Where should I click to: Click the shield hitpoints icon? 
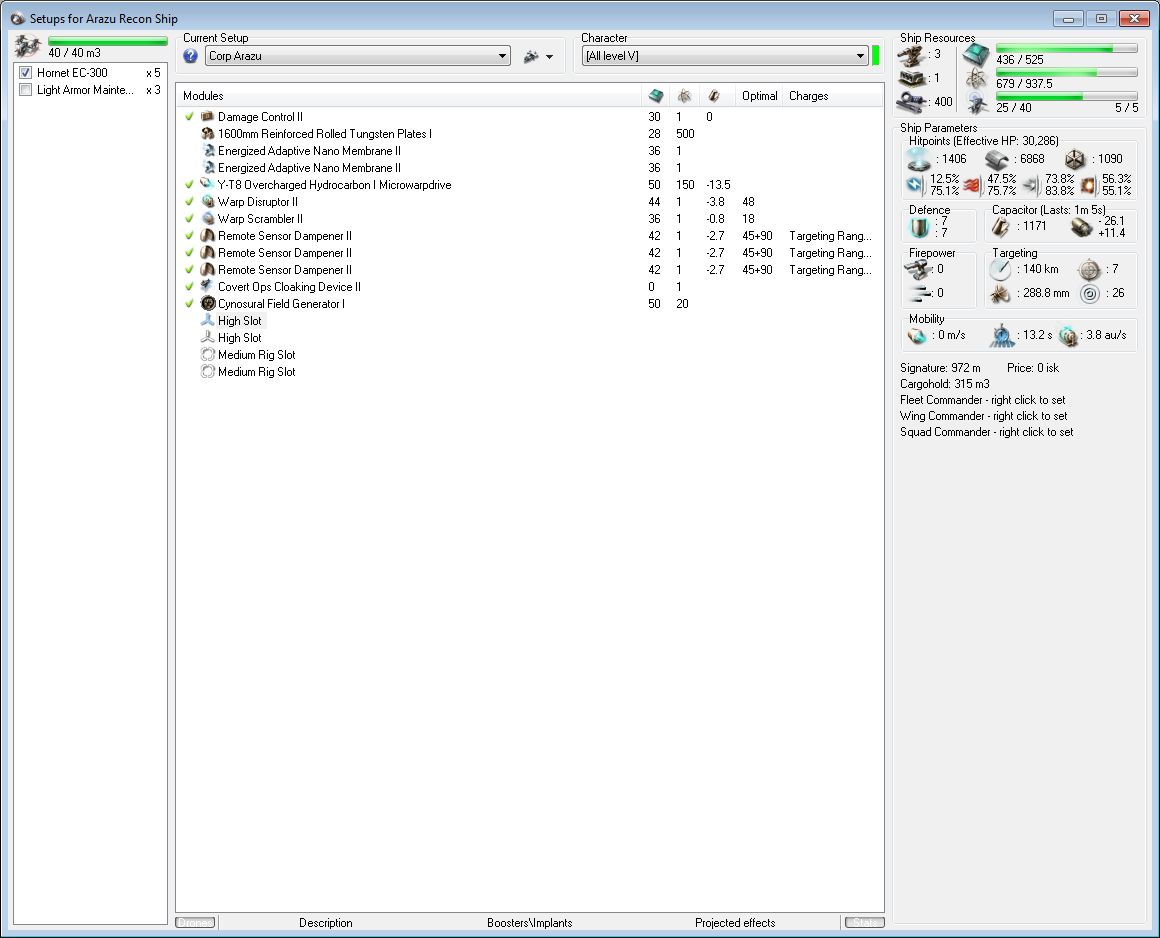click(917, 159)
